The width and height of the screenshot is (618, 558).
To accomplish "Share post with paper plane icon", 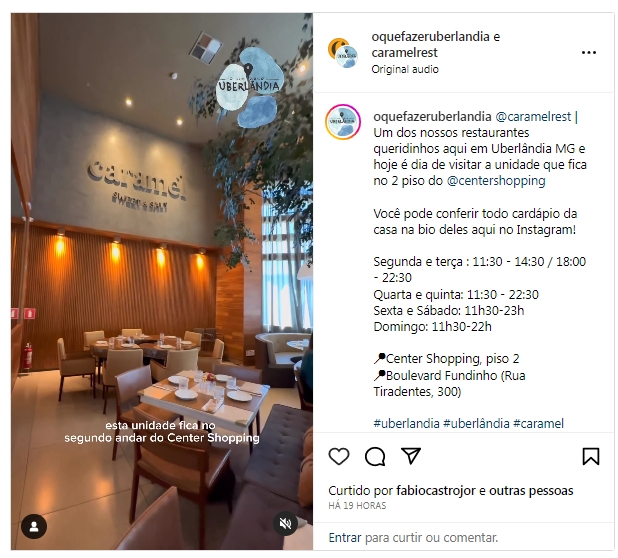I will point(411,456).
